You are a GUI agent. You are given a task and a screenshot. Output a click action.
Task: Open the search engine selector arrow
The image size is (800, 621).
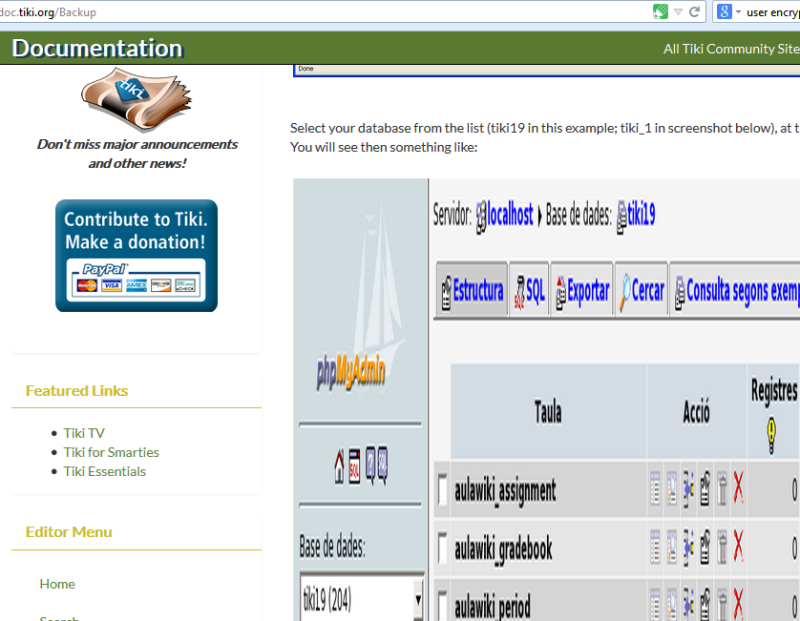[738, 12]
